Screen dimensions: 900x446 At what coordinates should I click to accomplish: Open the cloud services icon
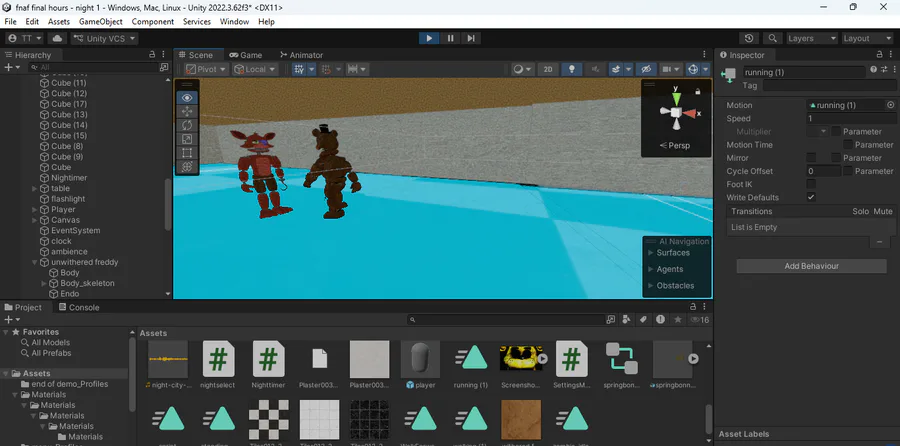(57, 38)
